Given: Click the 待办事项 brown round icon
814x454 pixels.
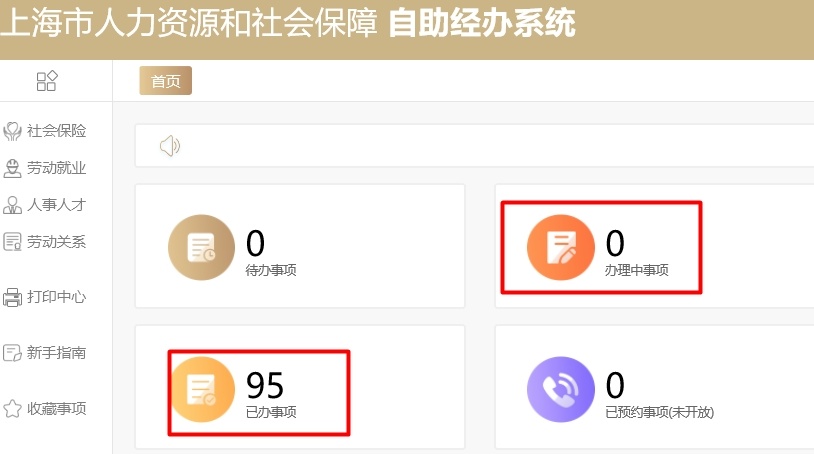Looking at the screenshot, I should click(x=201, y=247).
